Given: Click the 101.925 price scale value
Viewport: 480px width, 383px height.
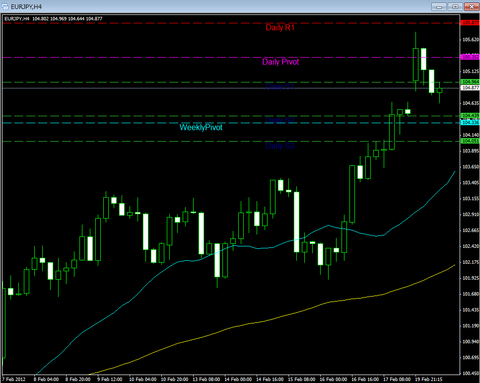Looking at the screenshot, I should [470, 278].
